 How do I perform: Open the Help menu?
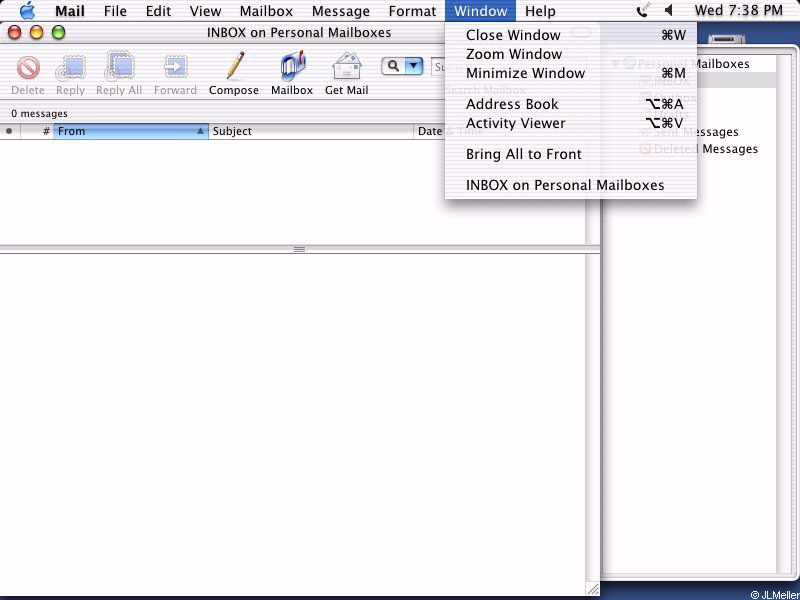(540, 11)
